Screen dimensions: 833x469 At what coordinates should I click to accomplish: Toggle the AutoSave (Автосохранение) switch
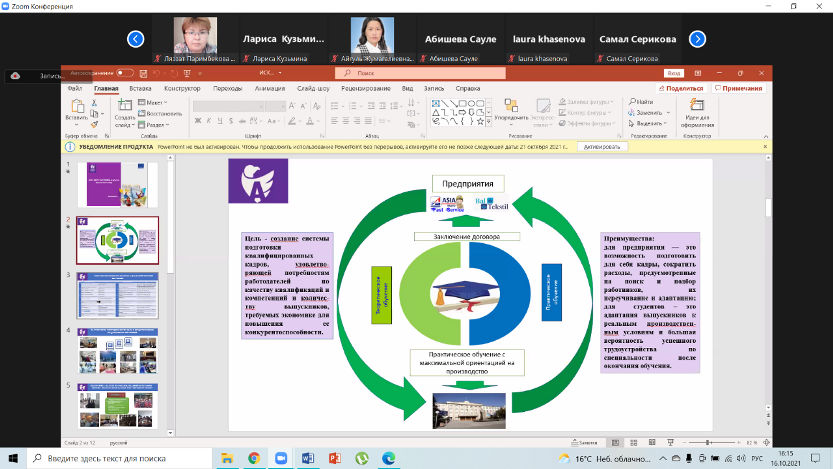coord(125,73)
